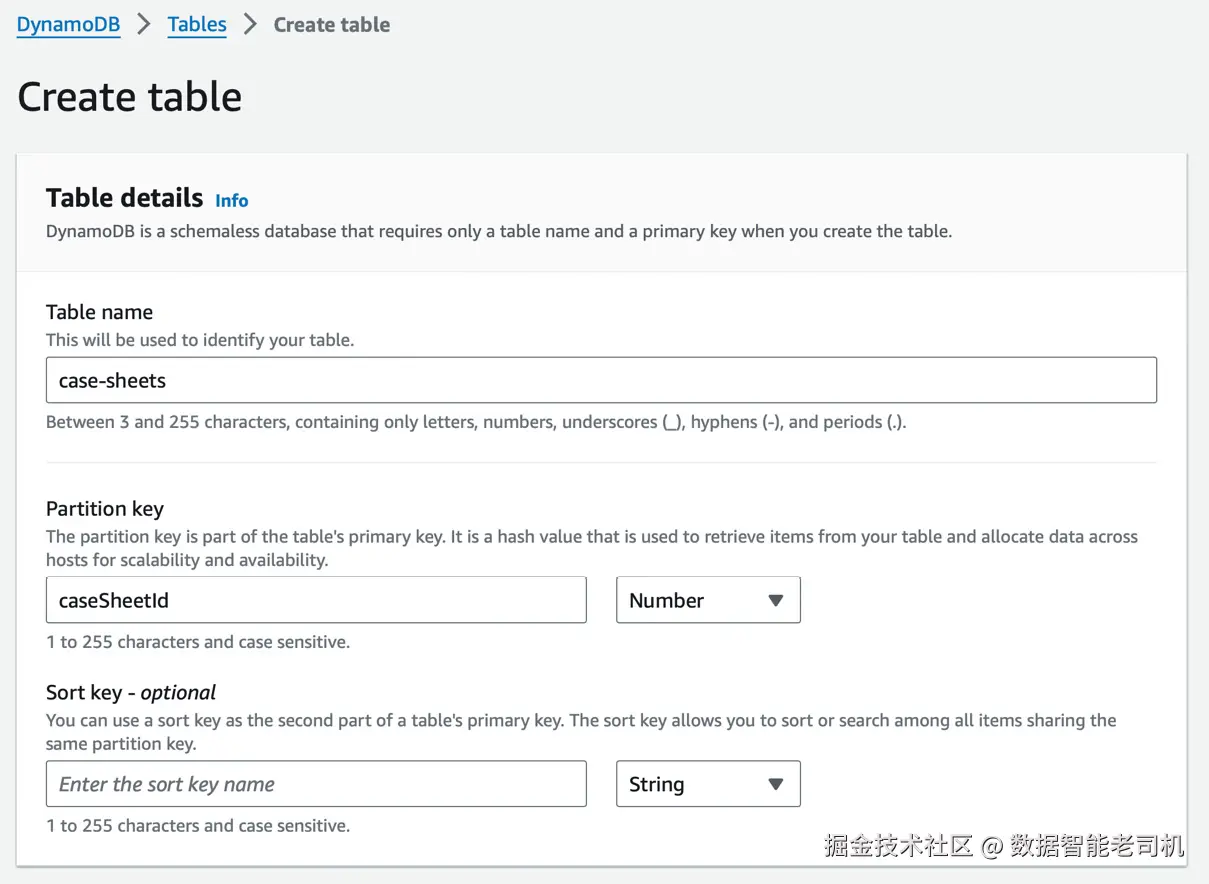Open the Info link beside Table details
Image resolution: width=1209 pixels, height=884 pixels.
tap(231, 200)
